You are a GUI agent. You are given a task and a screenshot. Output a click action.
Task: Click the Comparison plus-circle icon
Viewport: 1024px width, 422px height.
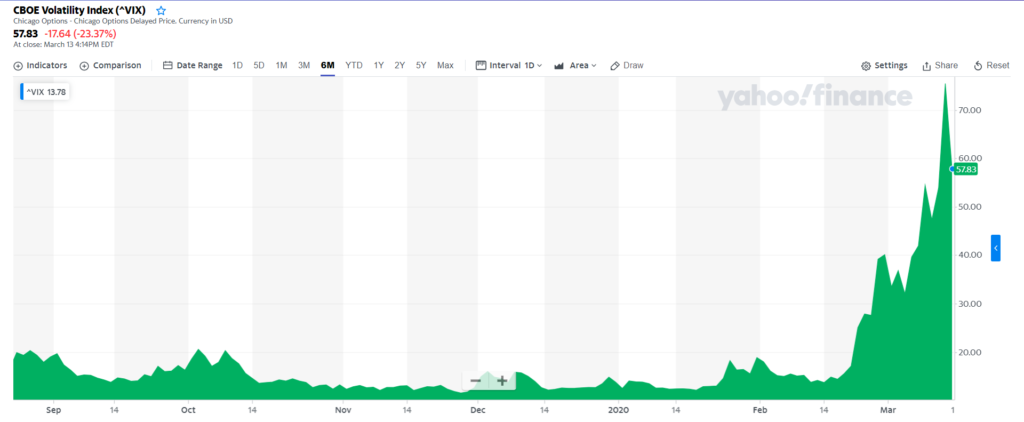click(84, 66)
